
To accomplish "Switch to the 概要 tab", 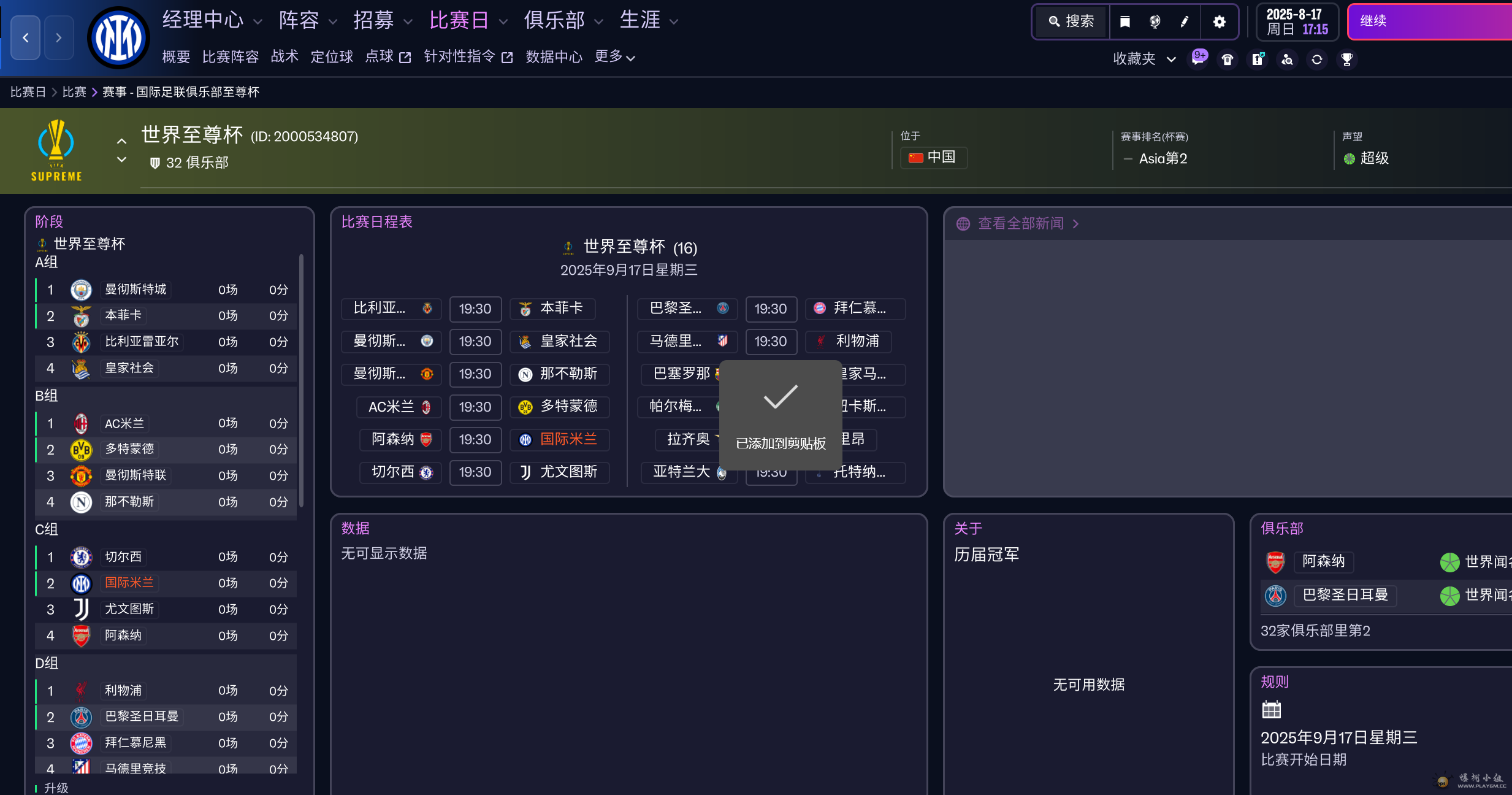I will point(176,57).
